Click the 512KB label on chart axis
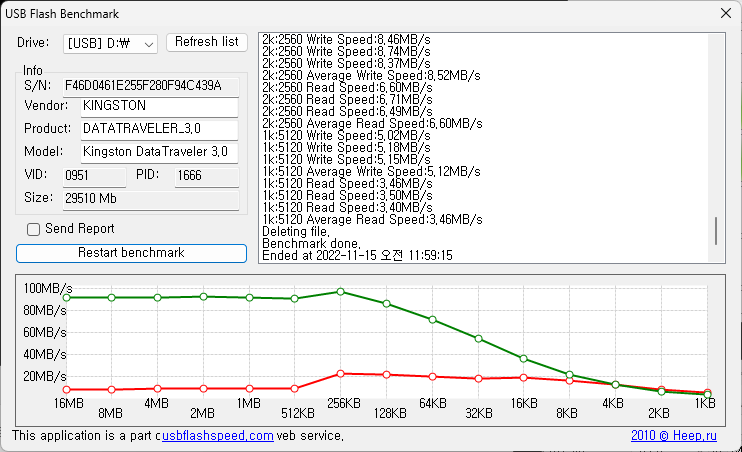Screen dimensions: 742x452 [298, 414]
